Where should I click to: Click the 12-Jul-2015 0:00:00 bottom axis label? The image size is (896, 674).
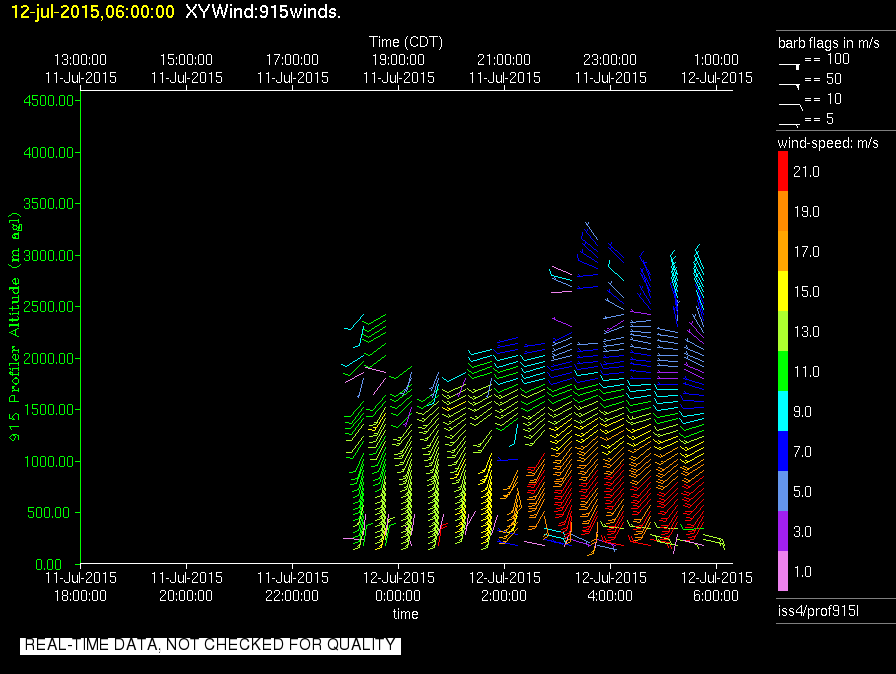(x=398, y=586)
